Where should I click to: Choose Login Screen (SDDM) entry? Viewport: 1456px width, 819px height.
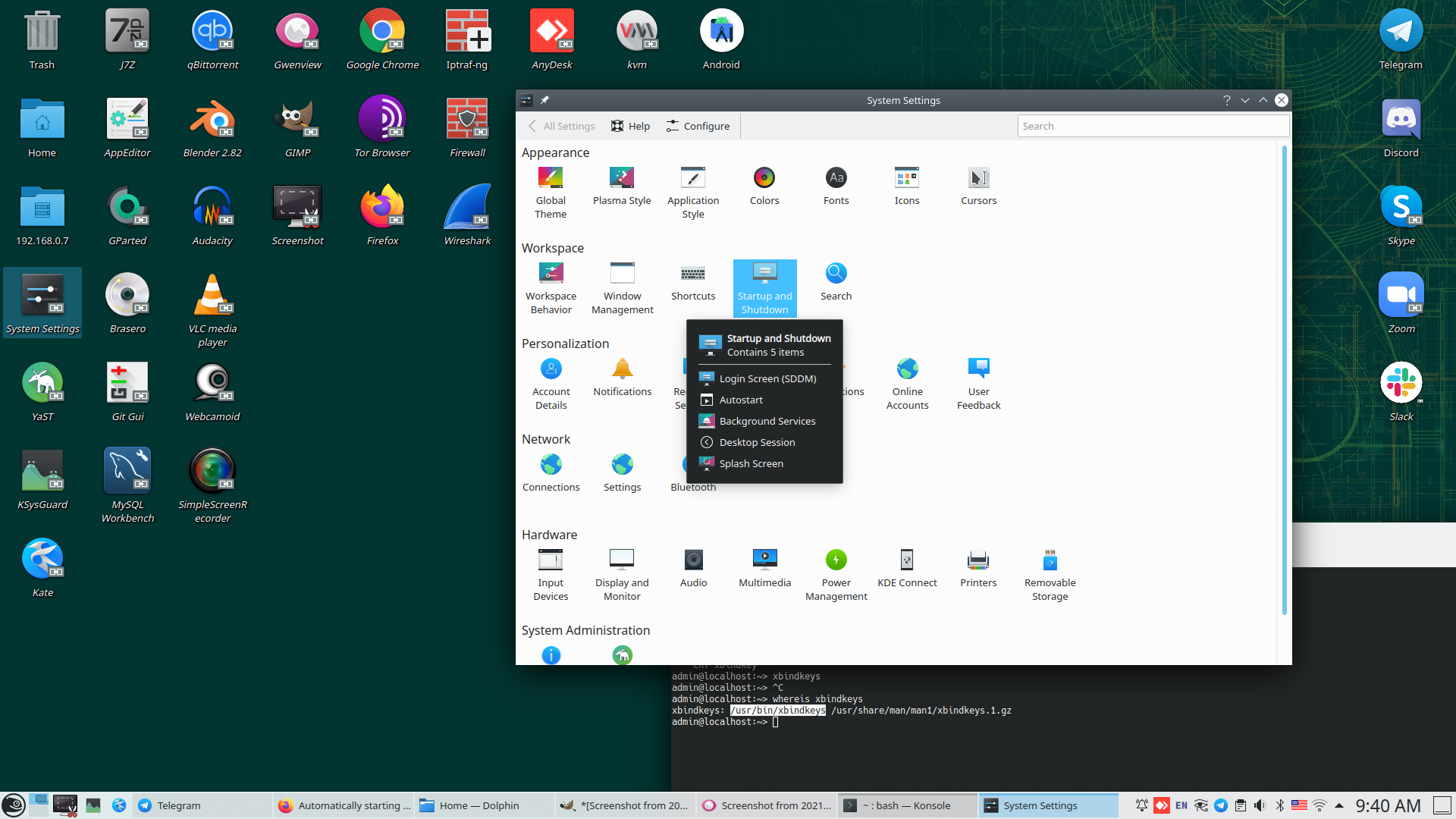[x=767, y=378]
